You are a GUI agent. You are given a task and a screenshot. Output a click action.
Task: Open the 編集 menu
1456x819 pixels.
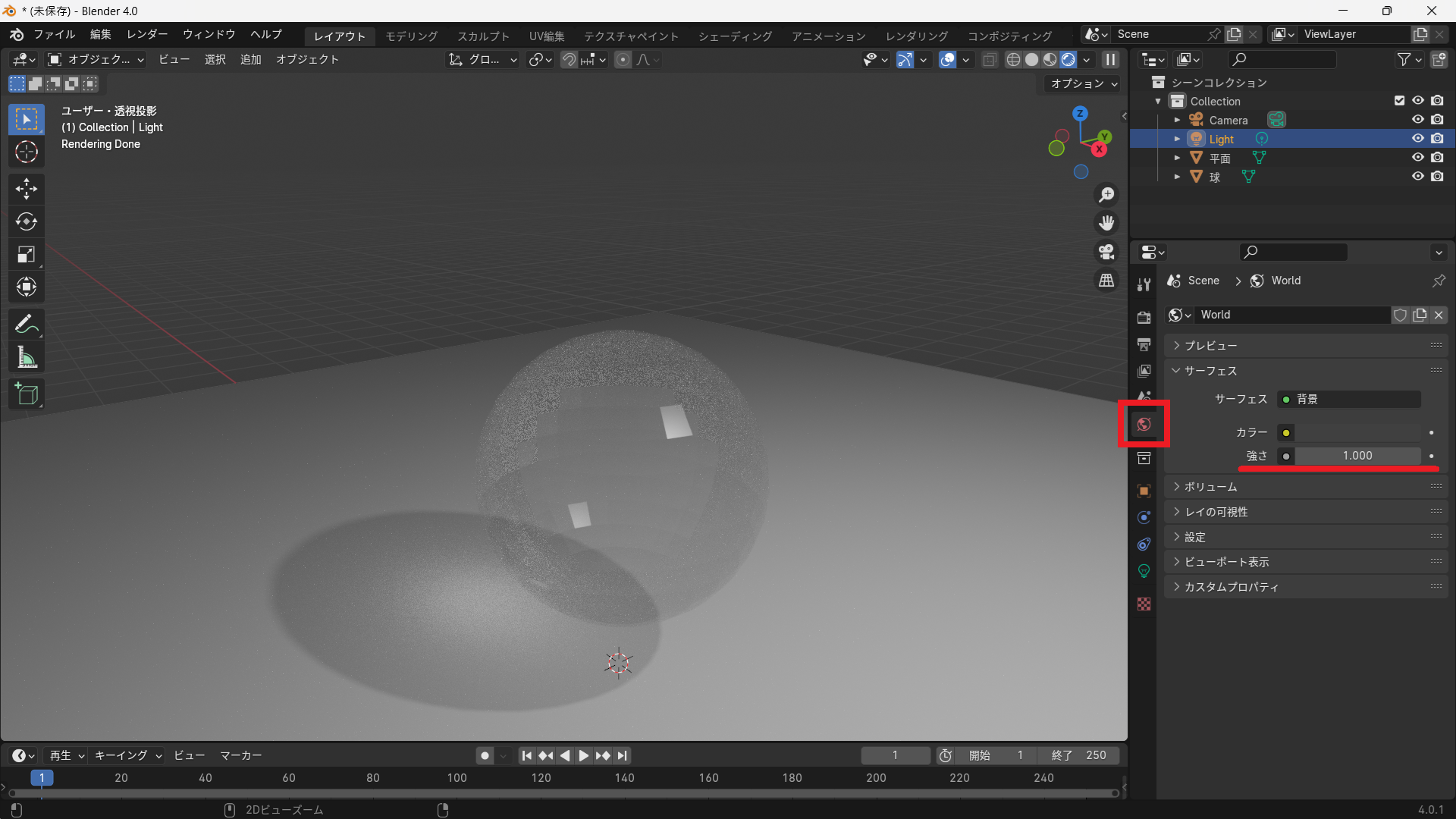pos(100,35)
